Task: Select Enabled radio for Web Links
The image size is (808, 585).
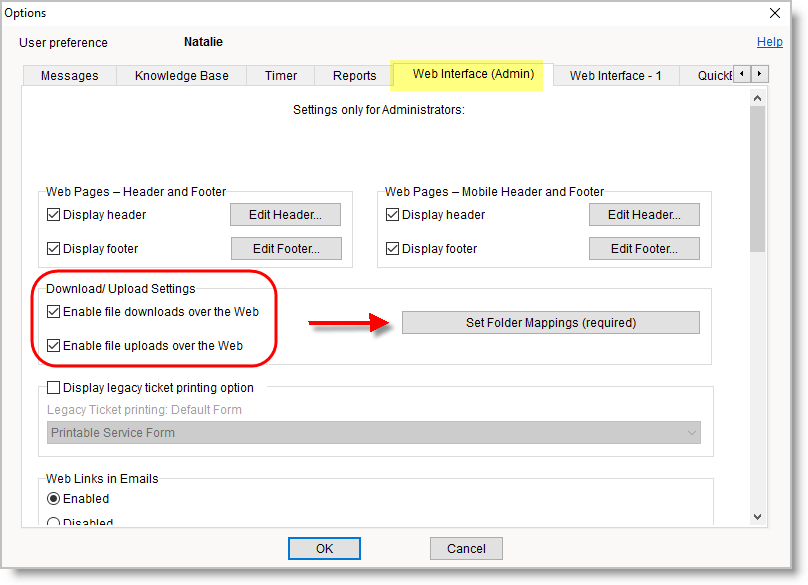Action: (x=54, y=499)
